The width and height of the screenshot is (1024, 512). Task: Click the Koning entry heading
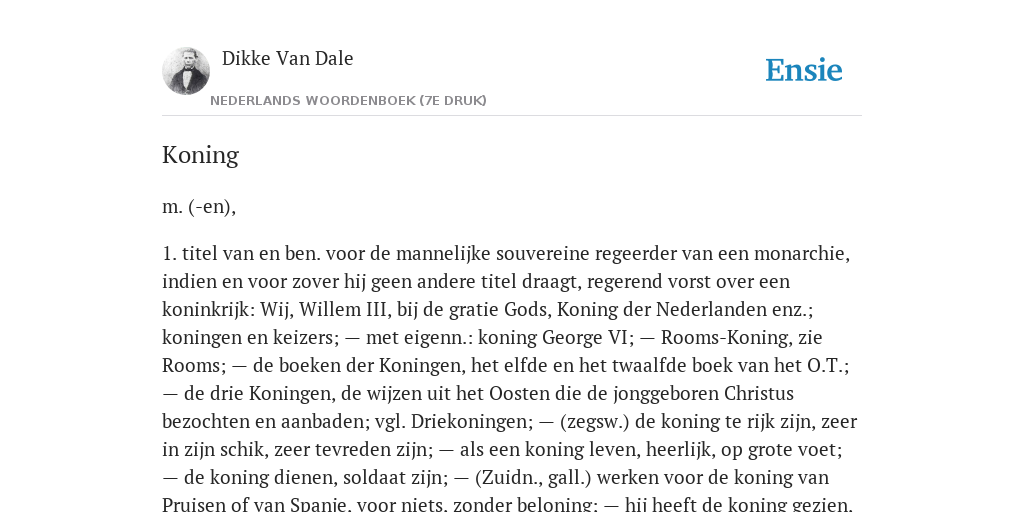click(200, 155)
